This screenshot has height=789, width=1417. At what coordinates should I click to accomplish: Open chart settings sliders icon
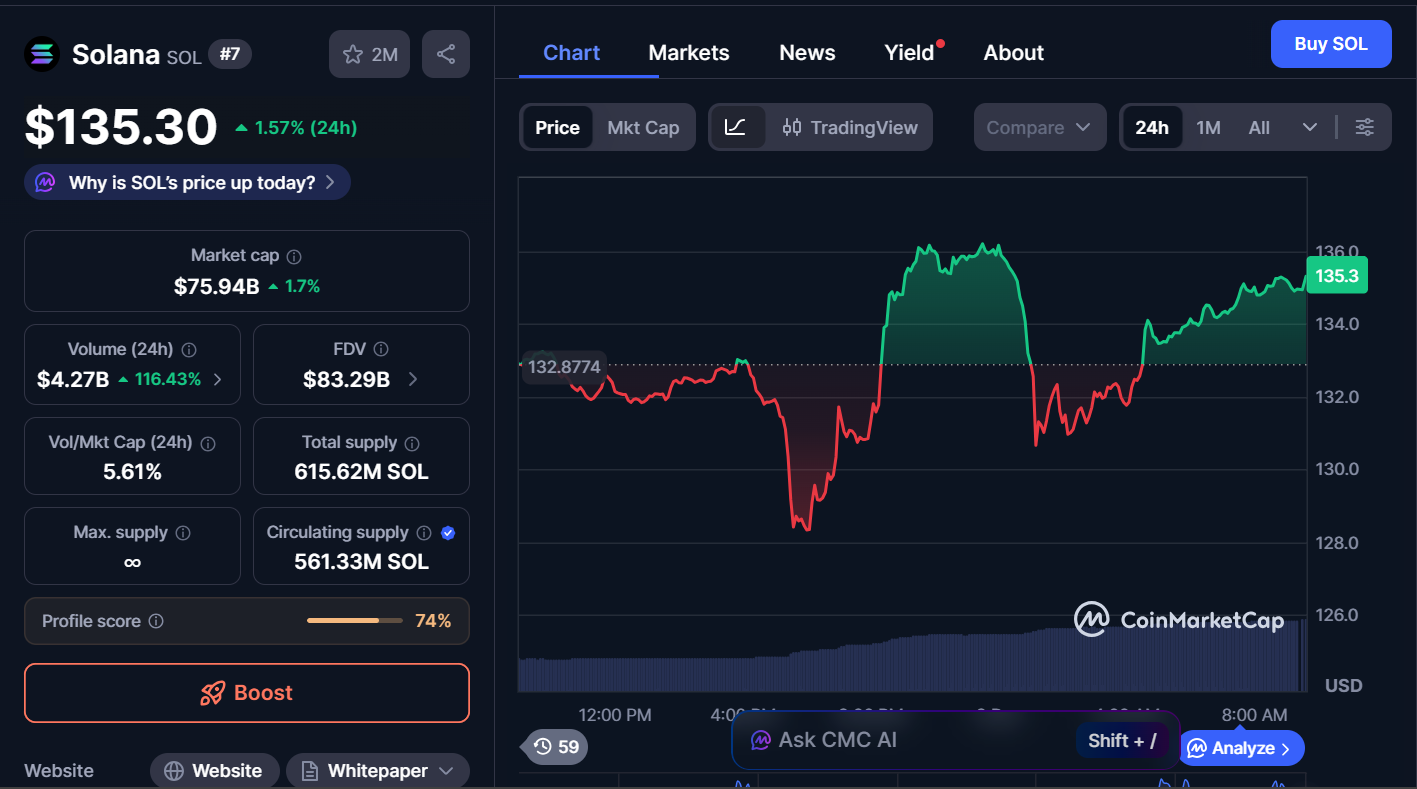coord(1365,127)
